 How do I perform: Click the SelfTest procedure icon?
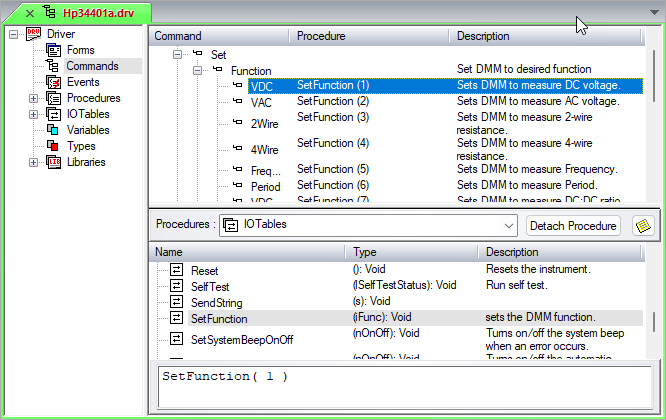[x=177, y=286]
